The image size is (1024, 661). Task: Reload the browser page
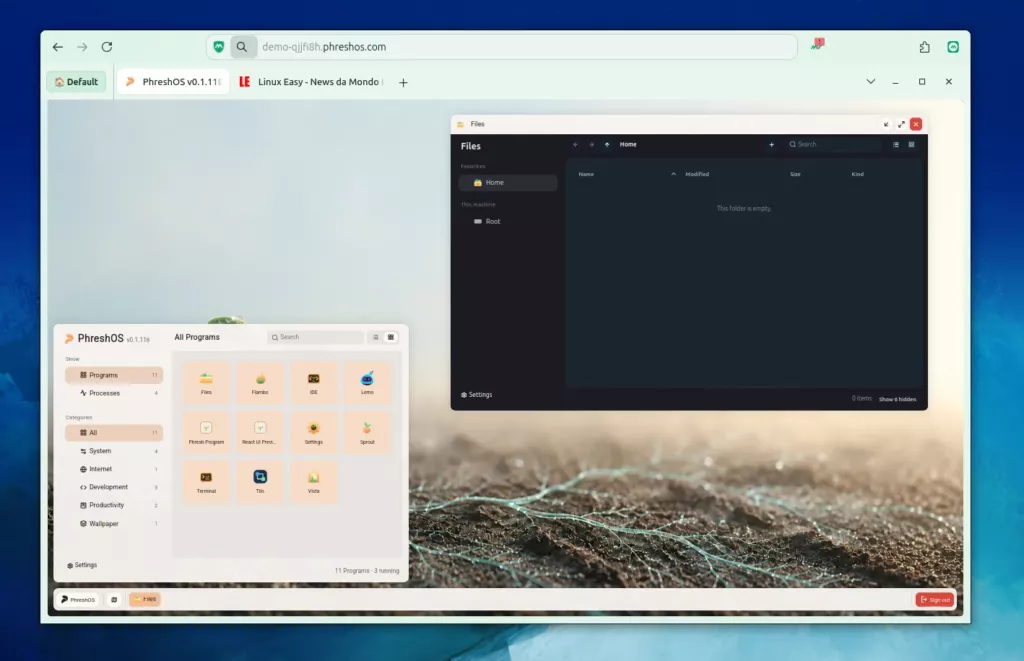click(107, 47)
